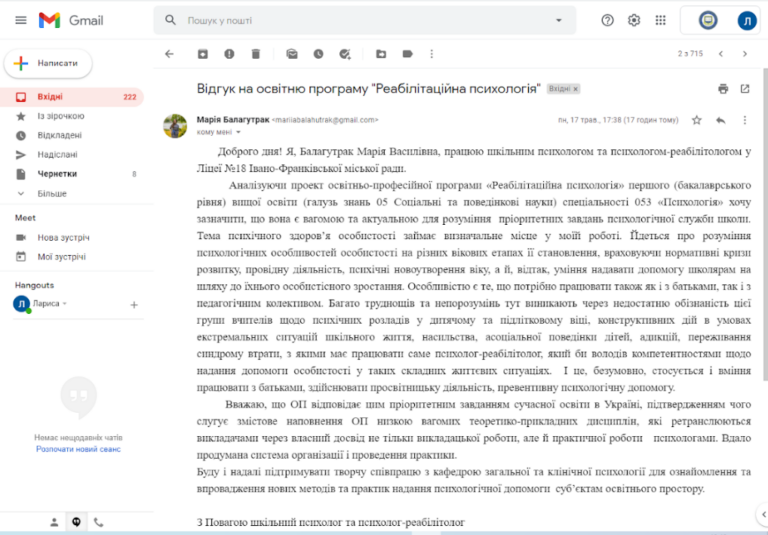Compose a new message with Написати
Image resolution: width=768 pixels, height=535 pixels.
(x=48, y=63)
